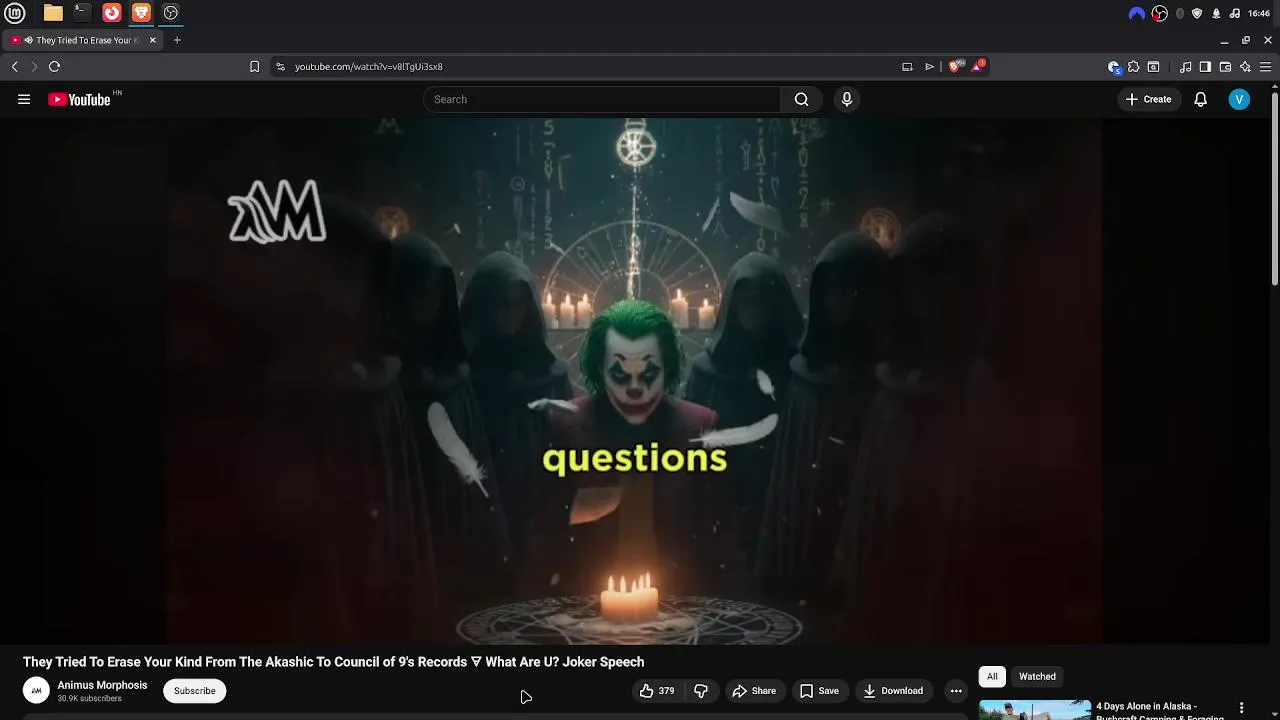
Task: Open menu for 4 Days Alone in Alaska video
Action: pyautogui.click(x=1241, y=708)
